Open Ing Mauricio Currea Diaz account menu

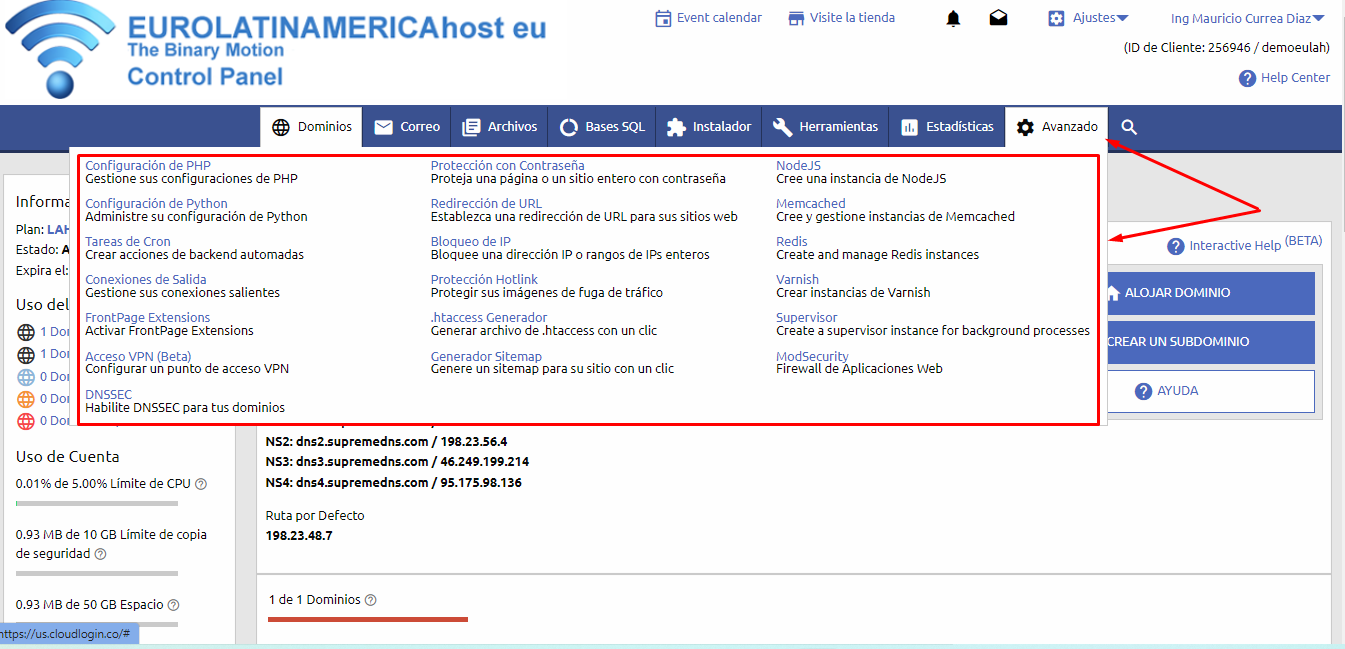click(1247, 18)
